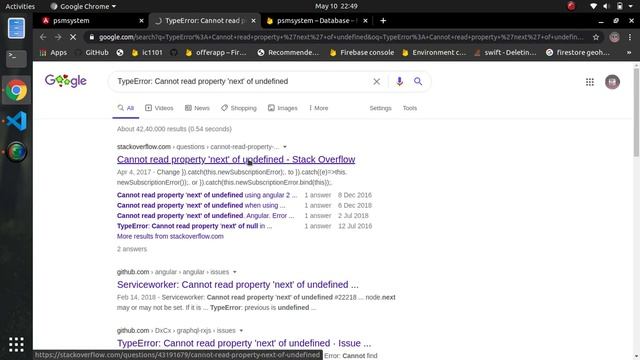640x360 pixels.
Task: Open the Recommende... bookmark
Action: 289,53
